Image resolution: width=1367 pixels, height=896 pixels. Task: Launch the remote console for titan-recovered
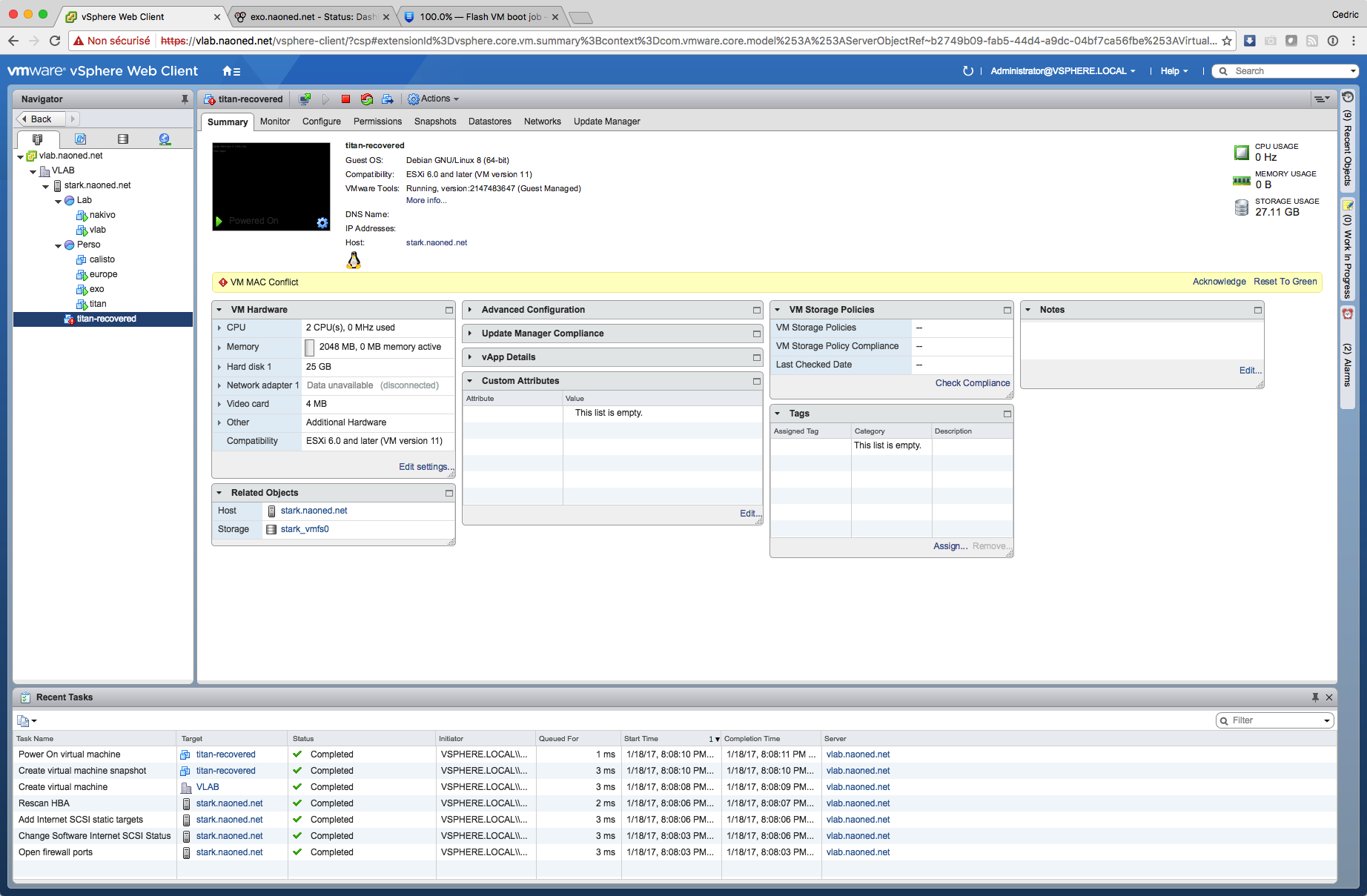coord(305,99)
